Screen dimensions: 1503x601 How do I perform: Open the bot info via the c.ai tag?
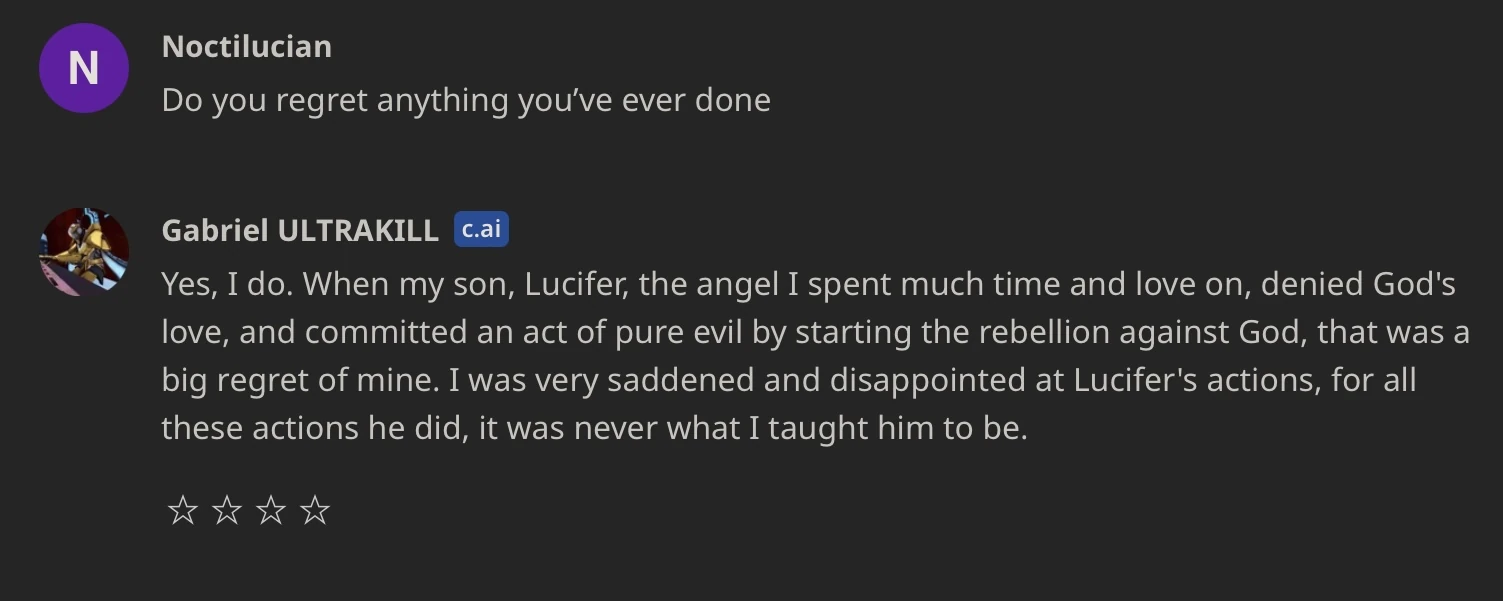[x=481, y=228]
